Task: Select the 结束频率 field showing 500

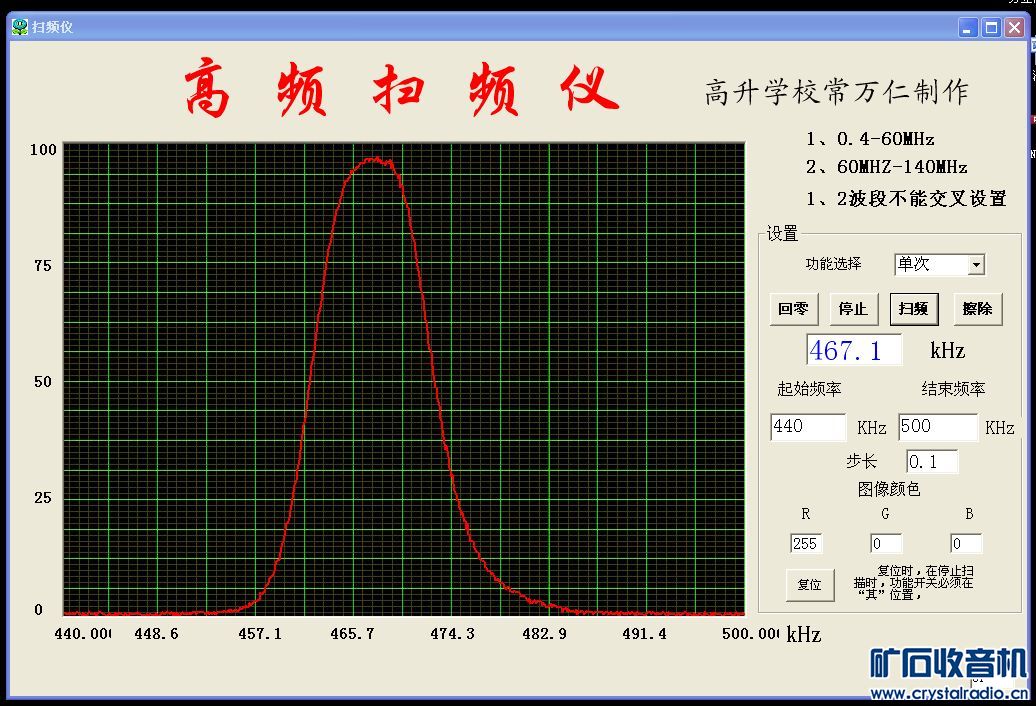Action: pyautogui.click(x=937, y=427)
